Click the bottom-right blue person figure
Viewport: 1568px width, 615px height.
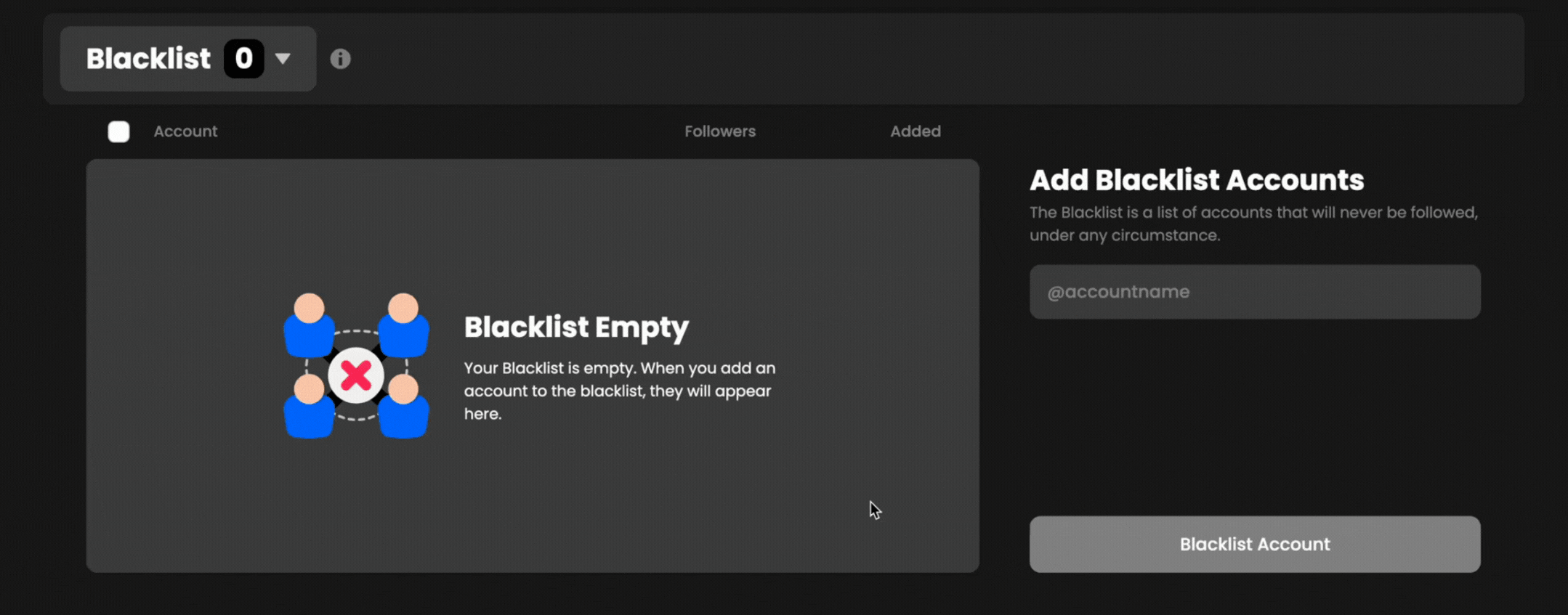pyautogui.click(x=403, y=406)
